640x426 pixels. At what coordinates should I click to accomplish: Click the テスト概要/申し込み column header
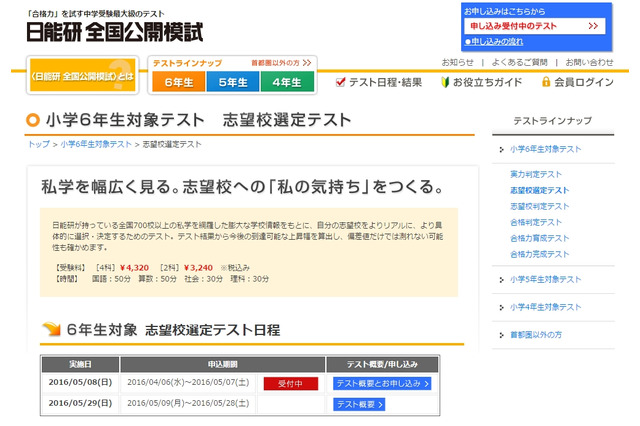pos(382,364)
